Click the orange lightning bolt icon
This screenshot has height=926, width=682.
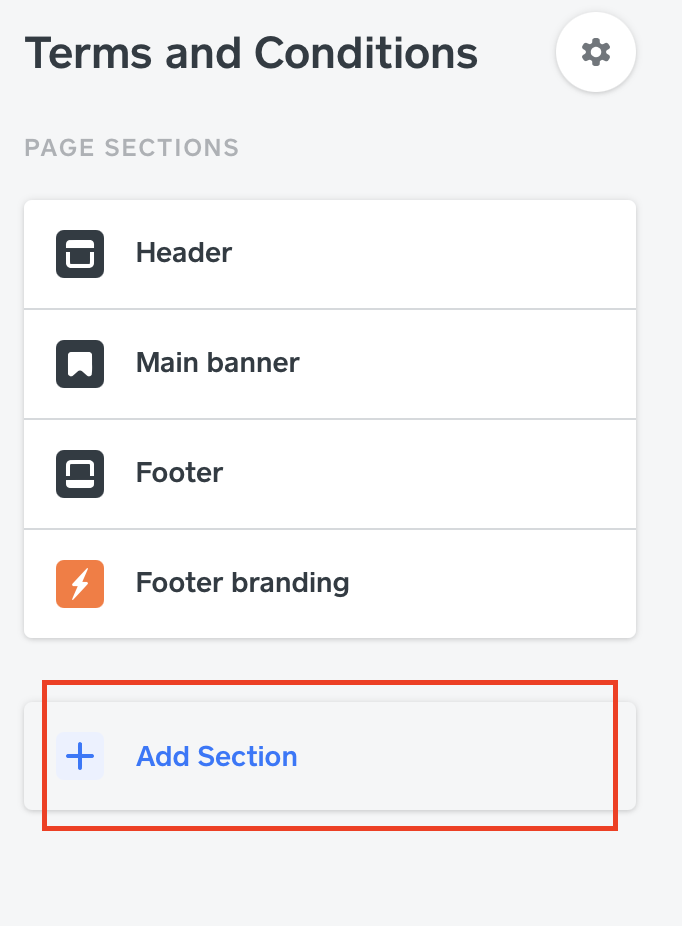tap(80, 584)
